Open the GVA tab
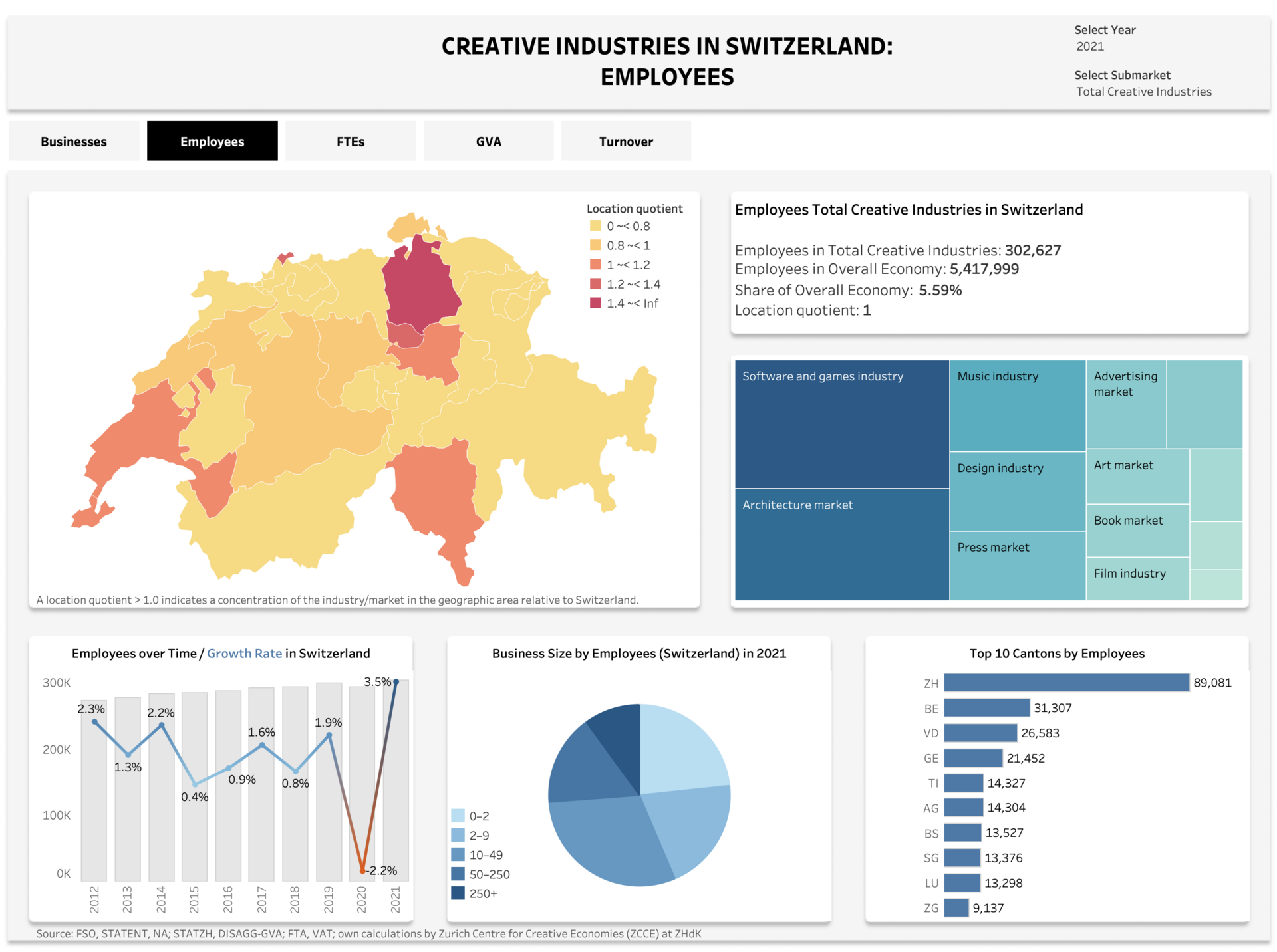1277x952 pixels. coord(488,141)
